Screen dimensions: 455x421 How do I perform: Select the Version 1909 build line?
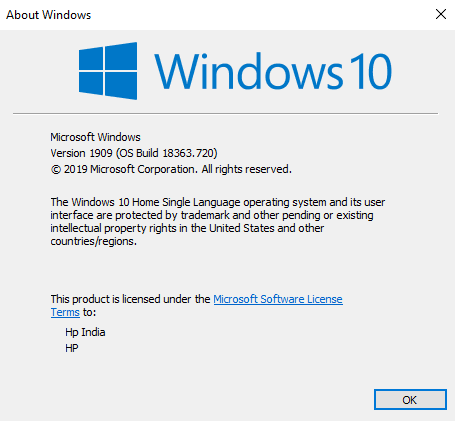coord(134,153)
